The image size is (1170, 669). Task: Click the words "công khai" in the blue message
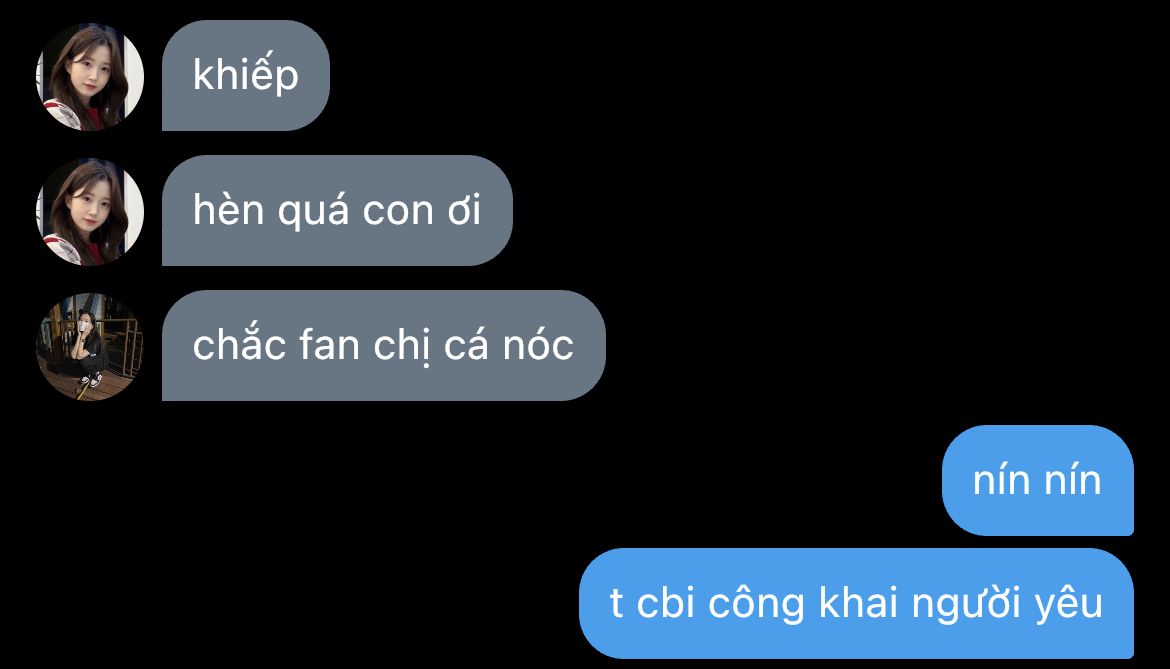pyautogui.click(x=803, y=603)
